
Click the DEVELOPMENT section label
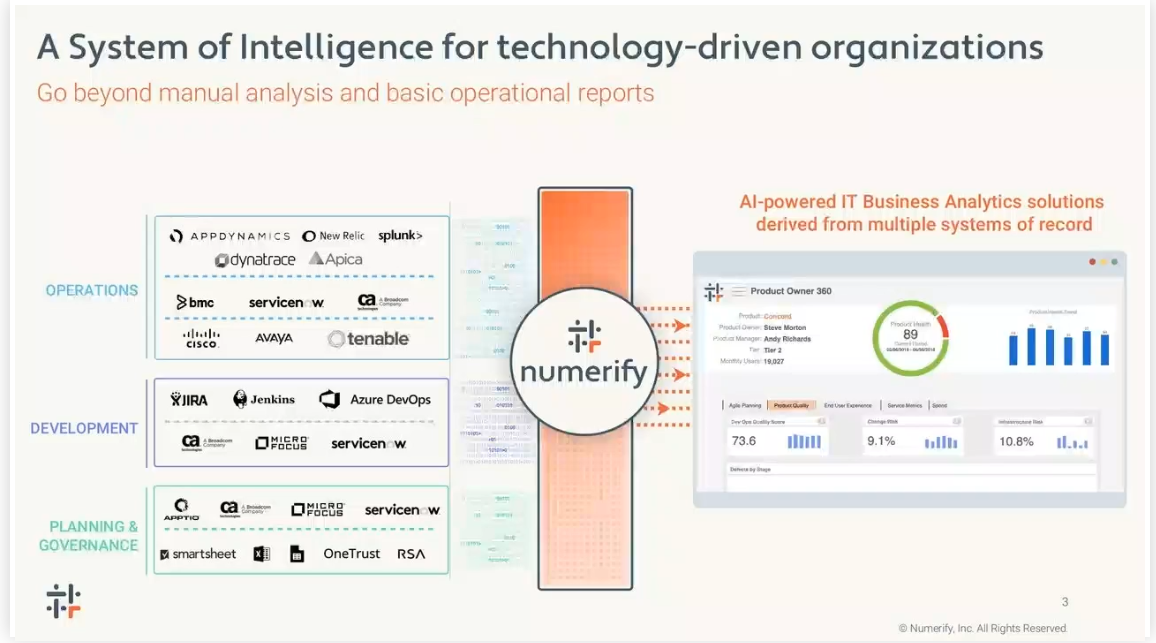click(x=84, y=428)
